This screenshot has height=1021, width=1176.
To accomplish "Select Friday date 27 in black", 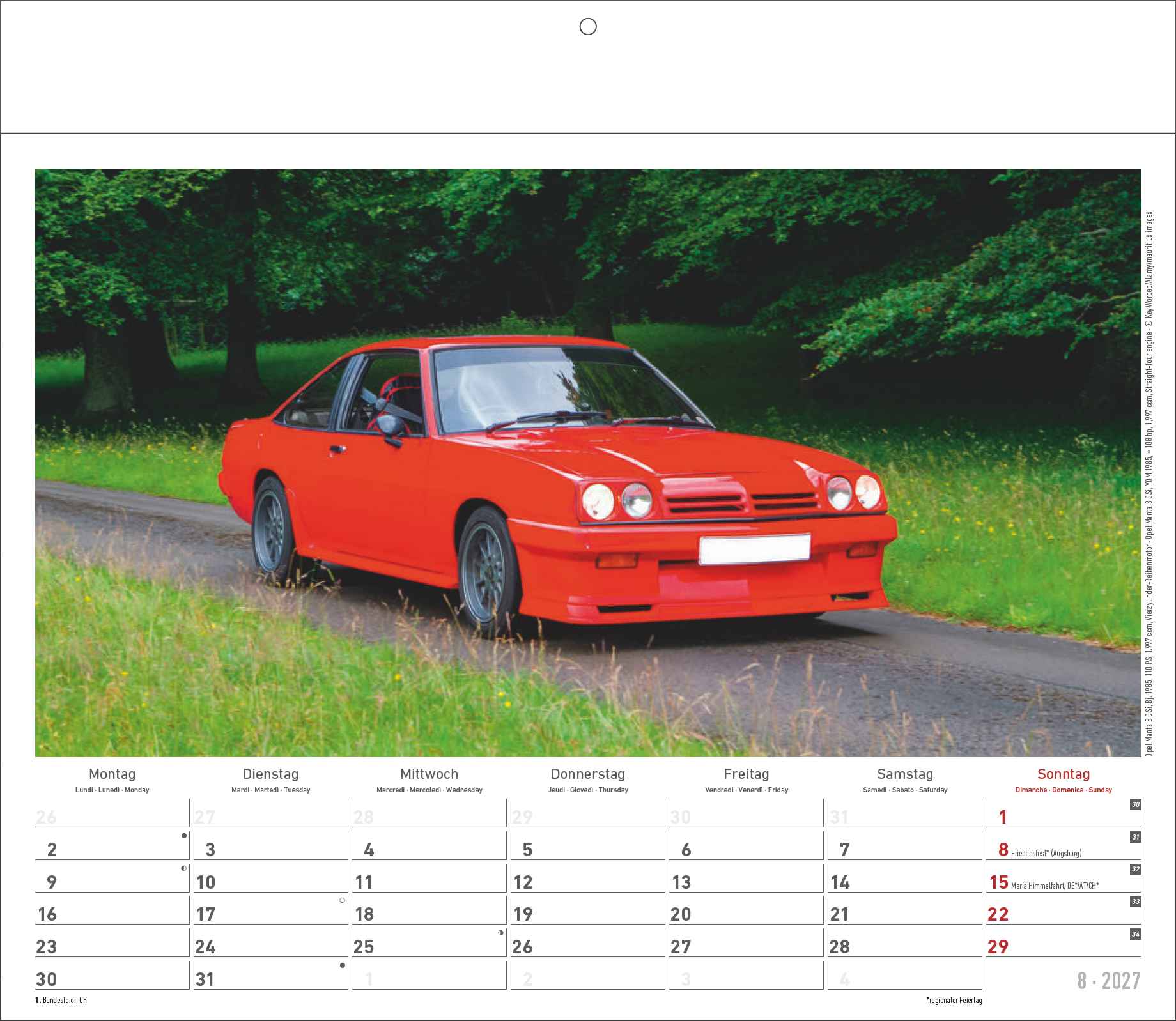I will pyautogui.click(x=681, y=947).
